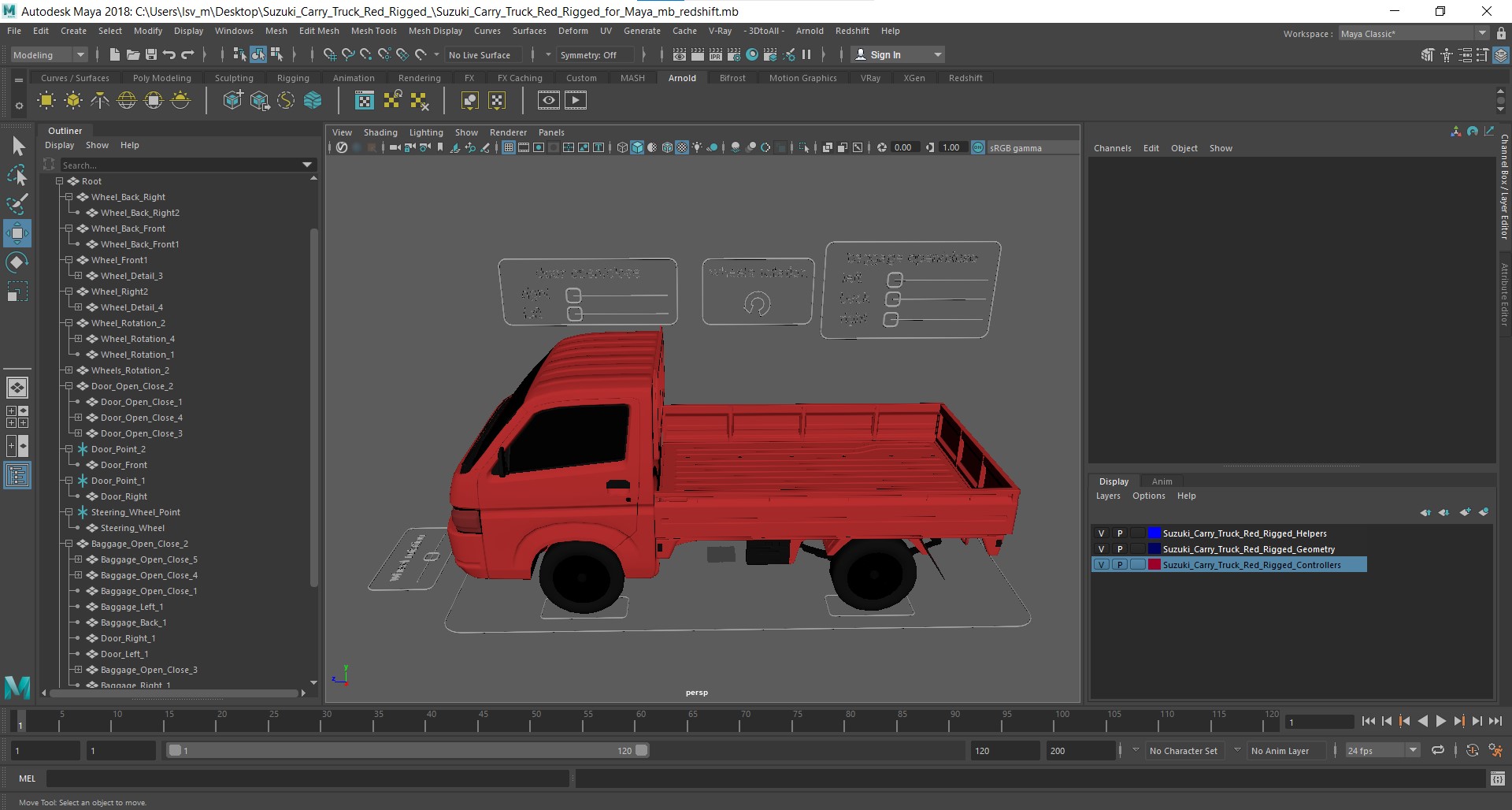The image size is (1512, 810).
Task: Activate the Scale tool in toolbox
Action: point(17,292)
